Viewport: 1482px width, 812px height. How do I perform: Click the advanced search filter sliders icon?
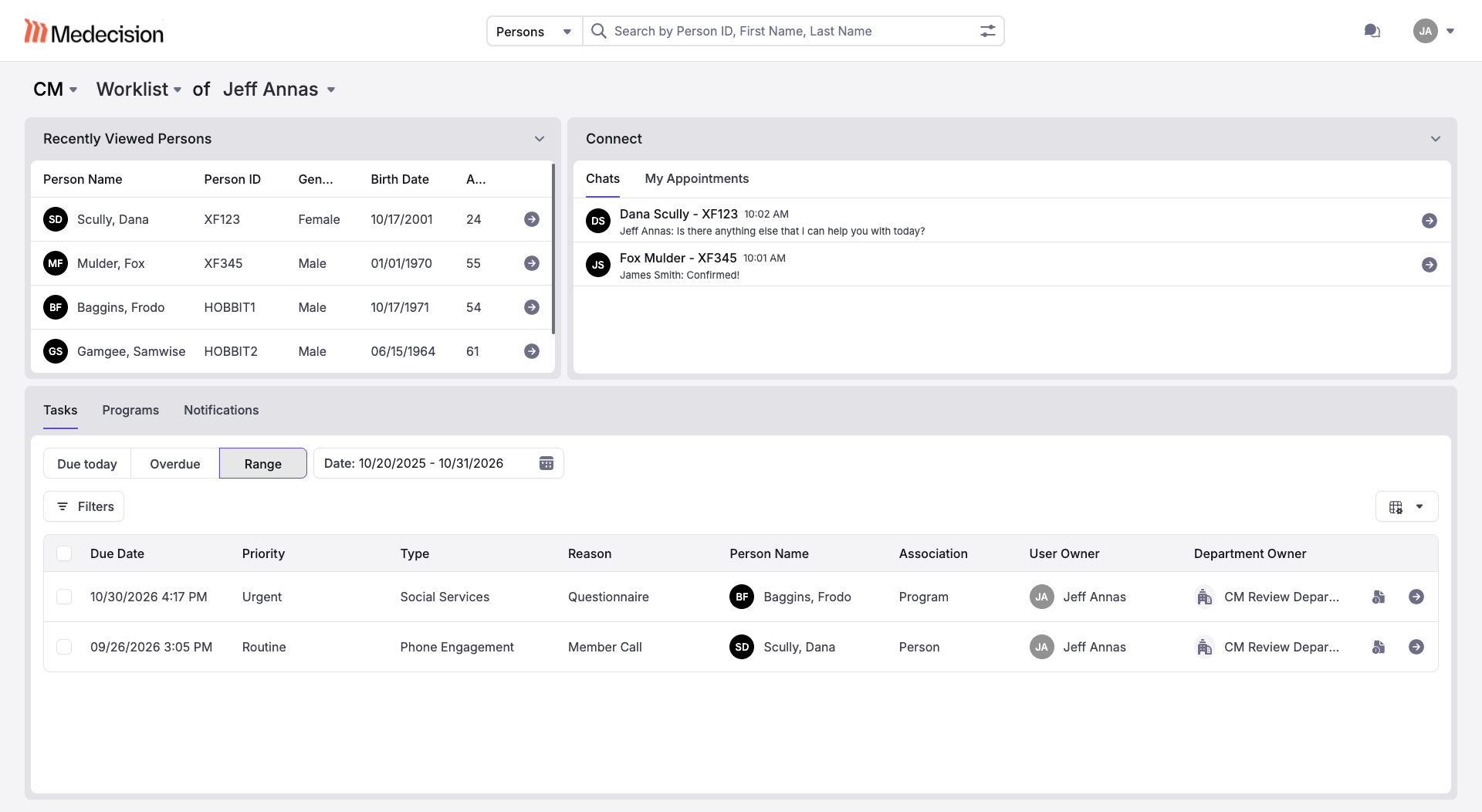coord(987,31)
